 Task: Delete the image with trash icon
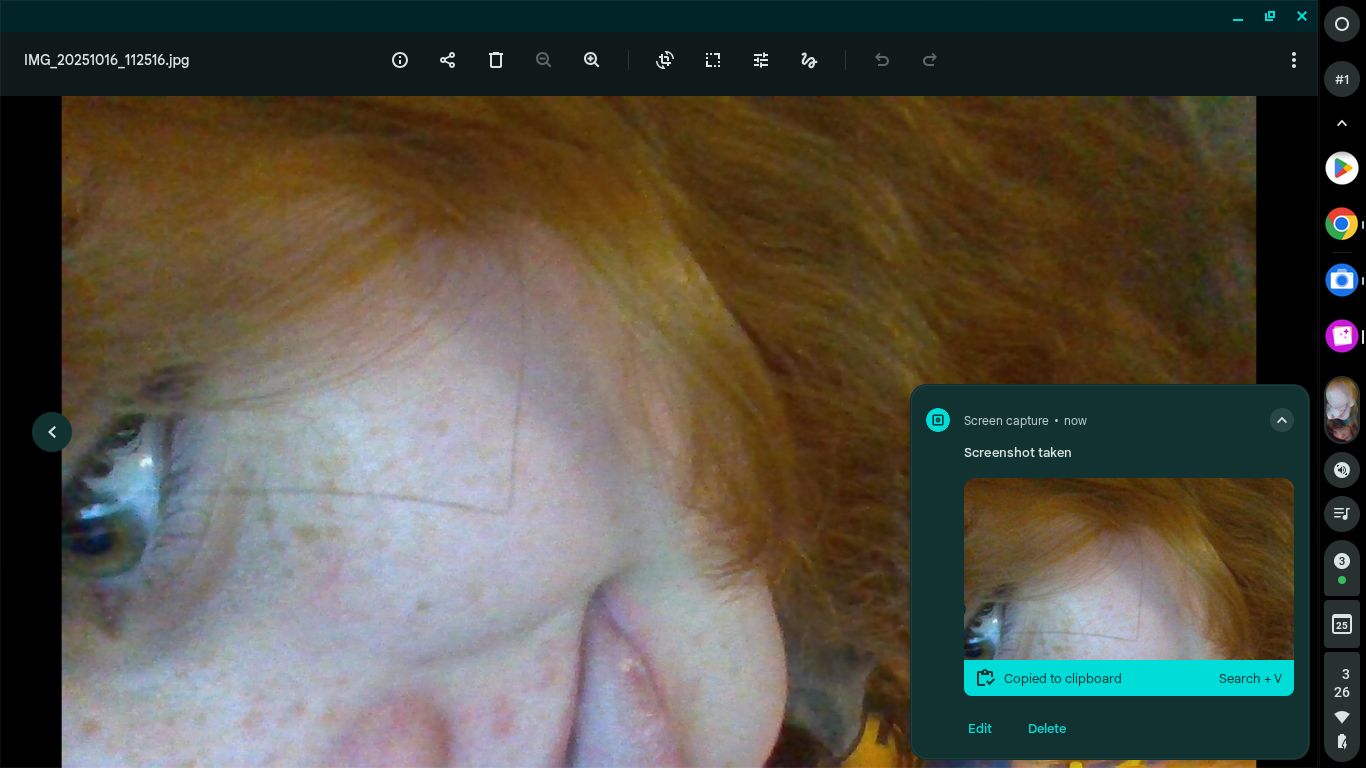[496, 60]
